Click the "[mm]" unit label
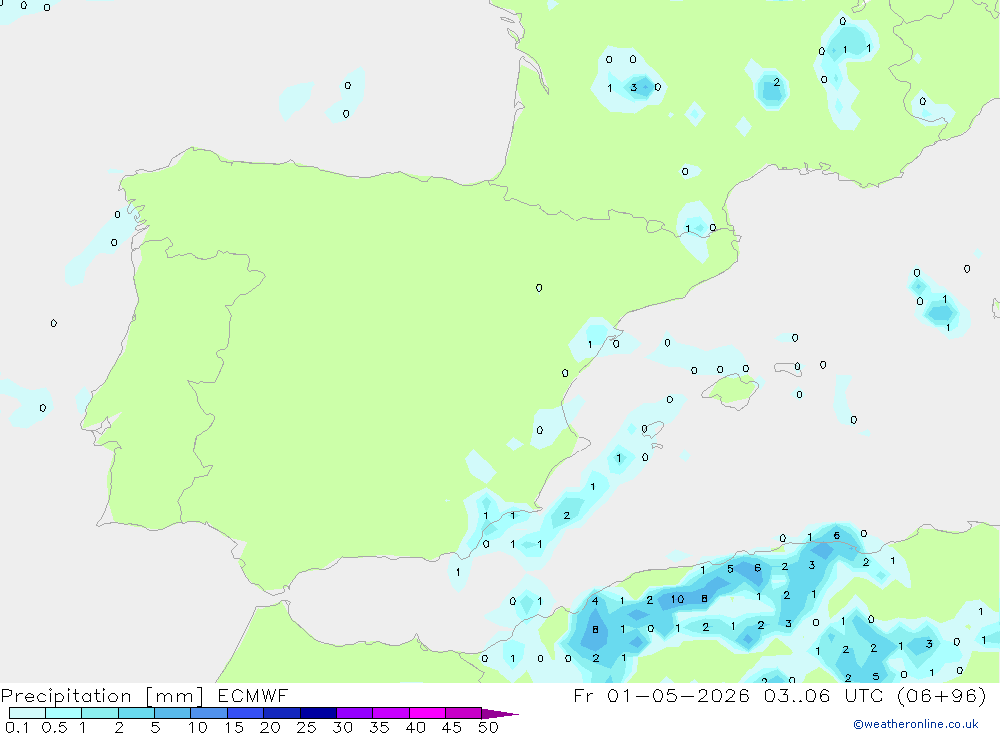Image resolution: width=1000 pixels, height=733 pixels. 175,696
